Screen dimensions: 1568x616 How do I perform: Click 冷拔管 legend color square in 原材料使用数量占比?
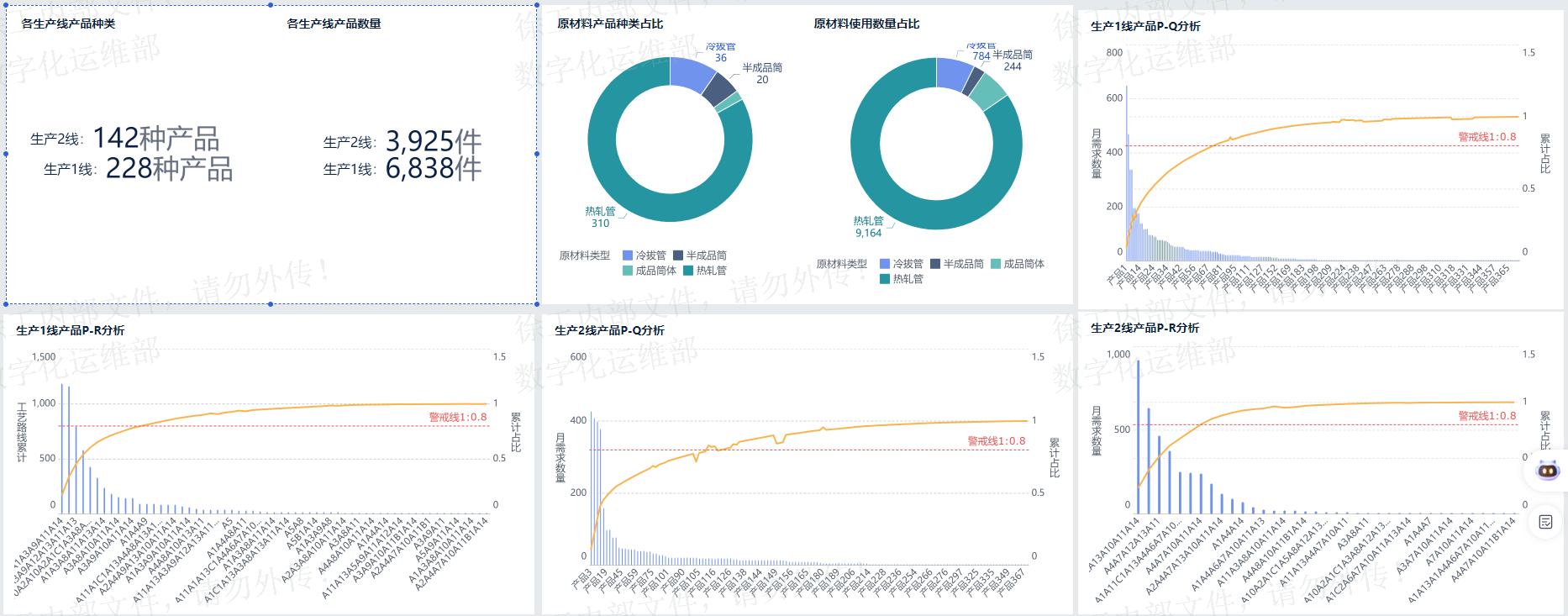pyautogui.click(x=885, y=264)
